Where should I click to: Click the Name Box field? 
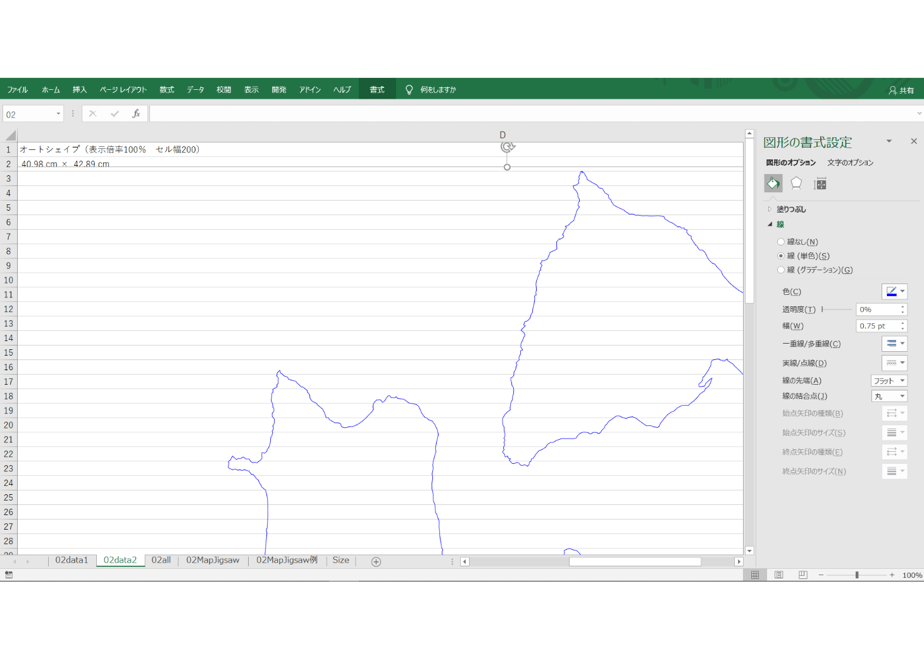[x=29, y=114]
